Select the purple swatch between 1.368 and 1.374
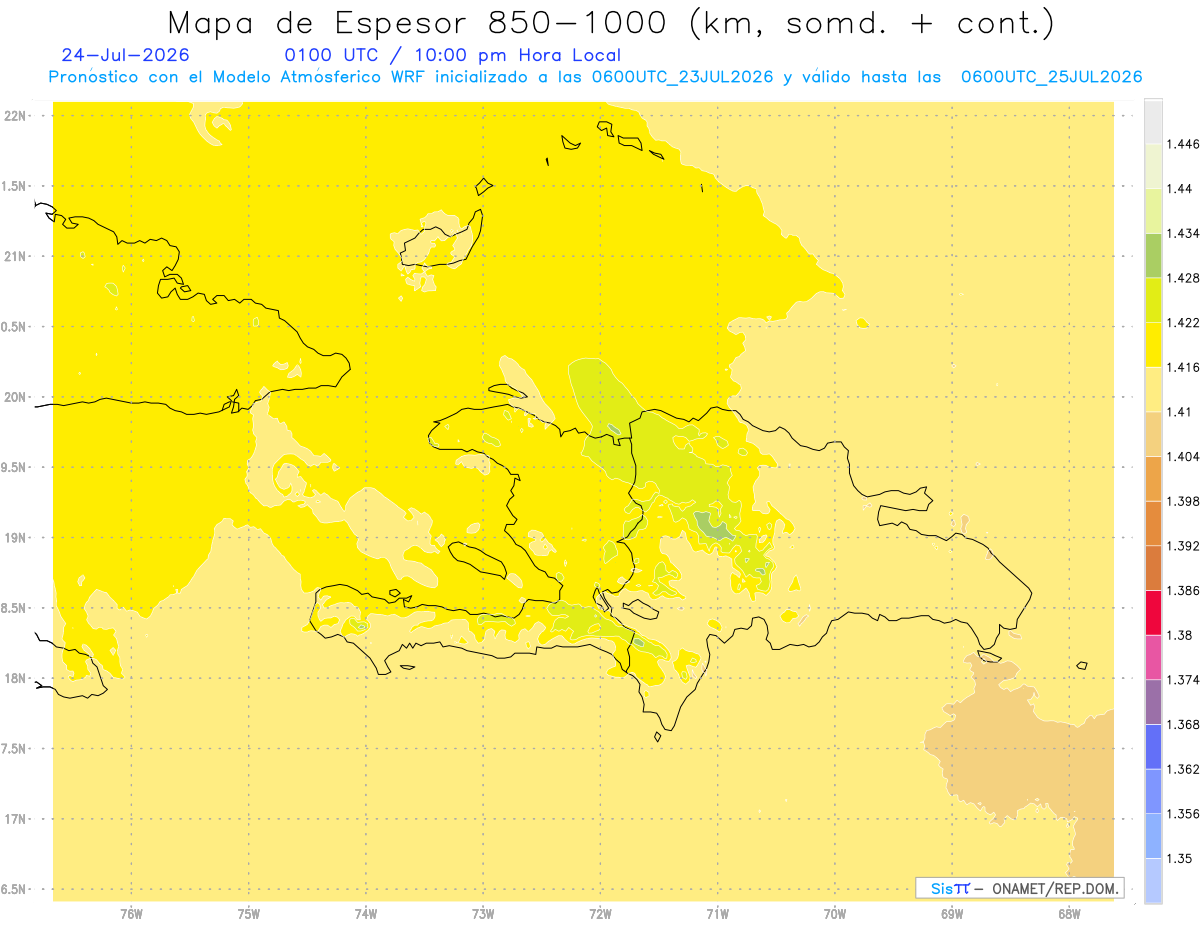Screen dimensions: 1200x927 1153,702
